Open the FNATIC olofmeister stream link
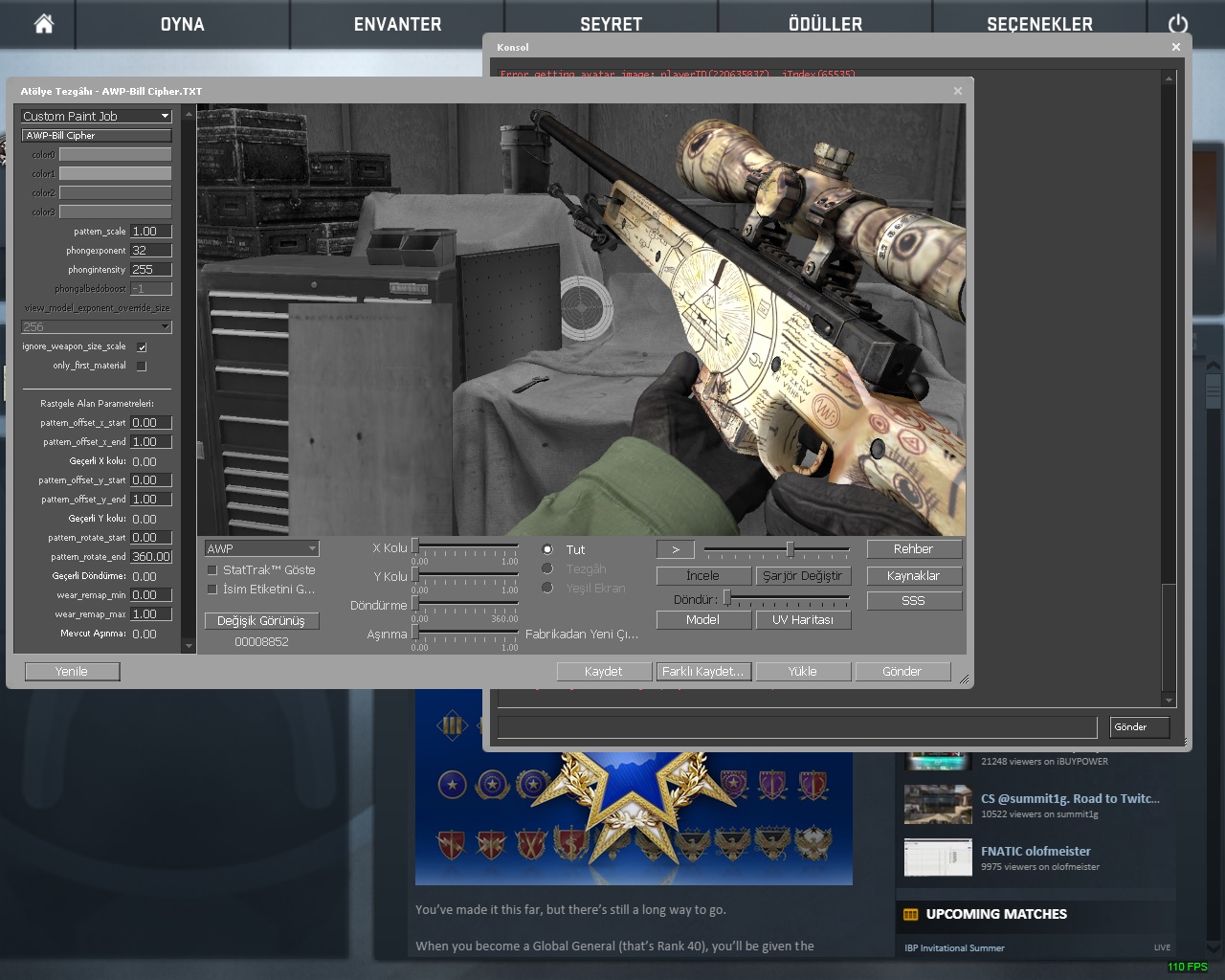 pyautogui.click(x=1036, y=851)
